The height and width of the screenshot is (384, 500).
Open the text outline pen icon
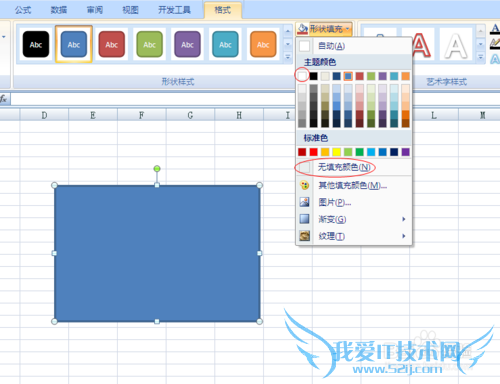coord(495,44)
